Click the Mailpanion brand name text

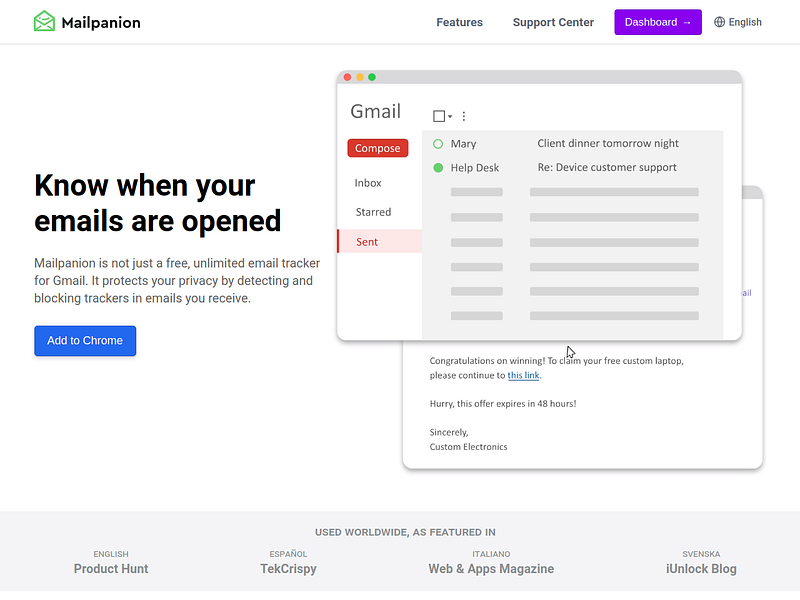(101, 22)
